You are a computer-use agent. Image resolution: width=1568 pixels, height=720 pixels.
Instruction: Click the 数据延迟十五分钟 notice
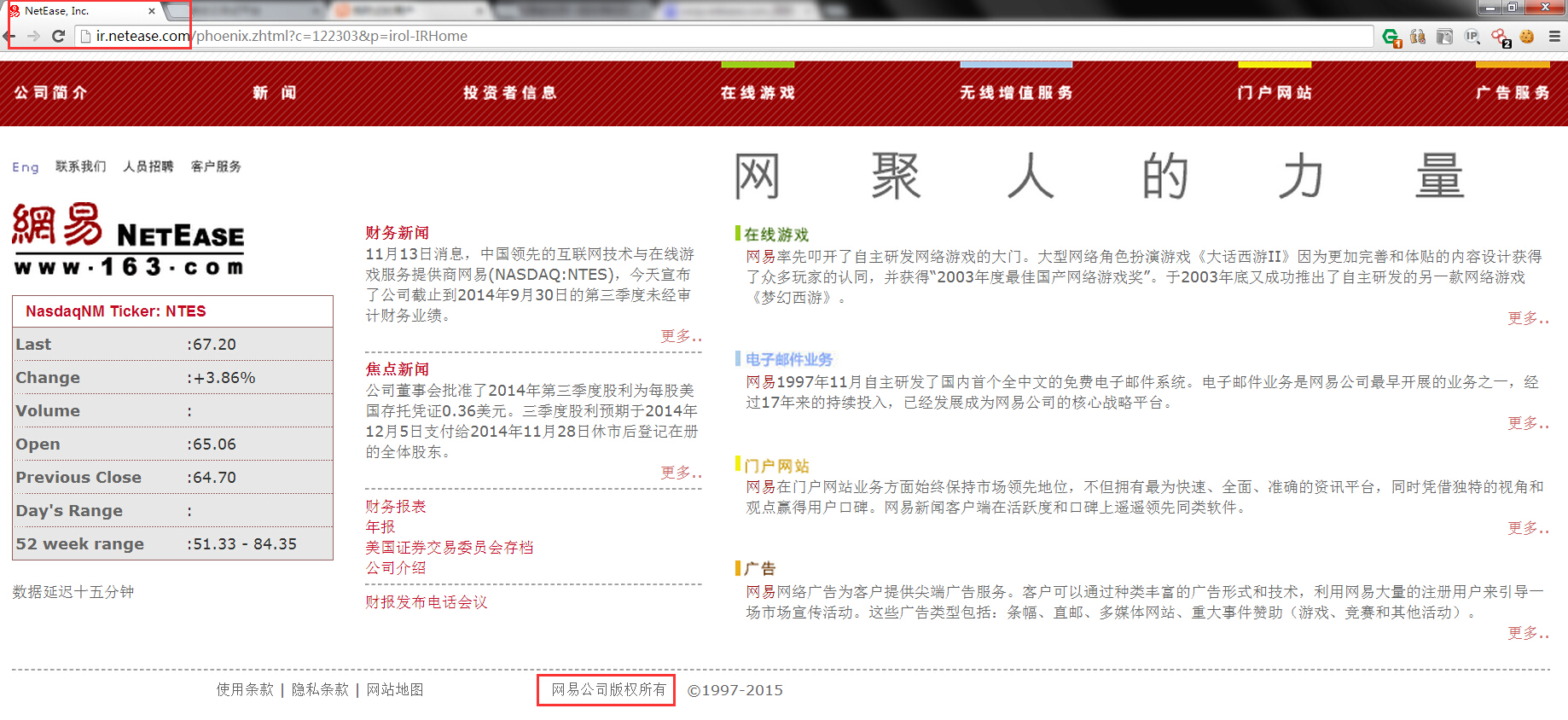point(73,592)
